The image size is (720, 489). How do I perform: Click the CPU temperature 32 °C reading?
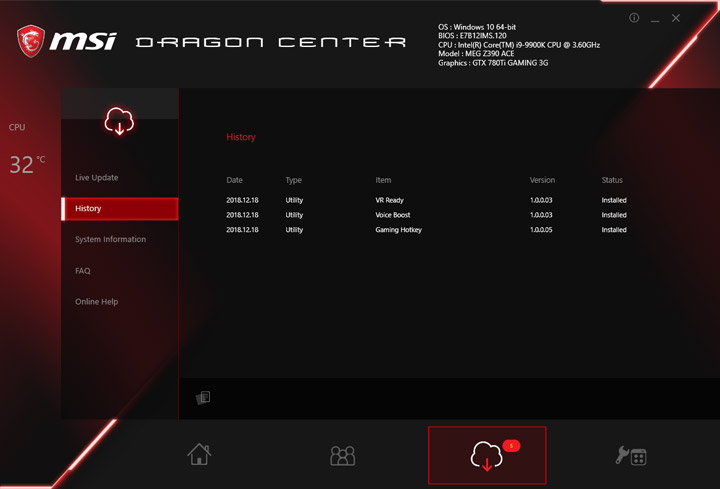[27, 163]
